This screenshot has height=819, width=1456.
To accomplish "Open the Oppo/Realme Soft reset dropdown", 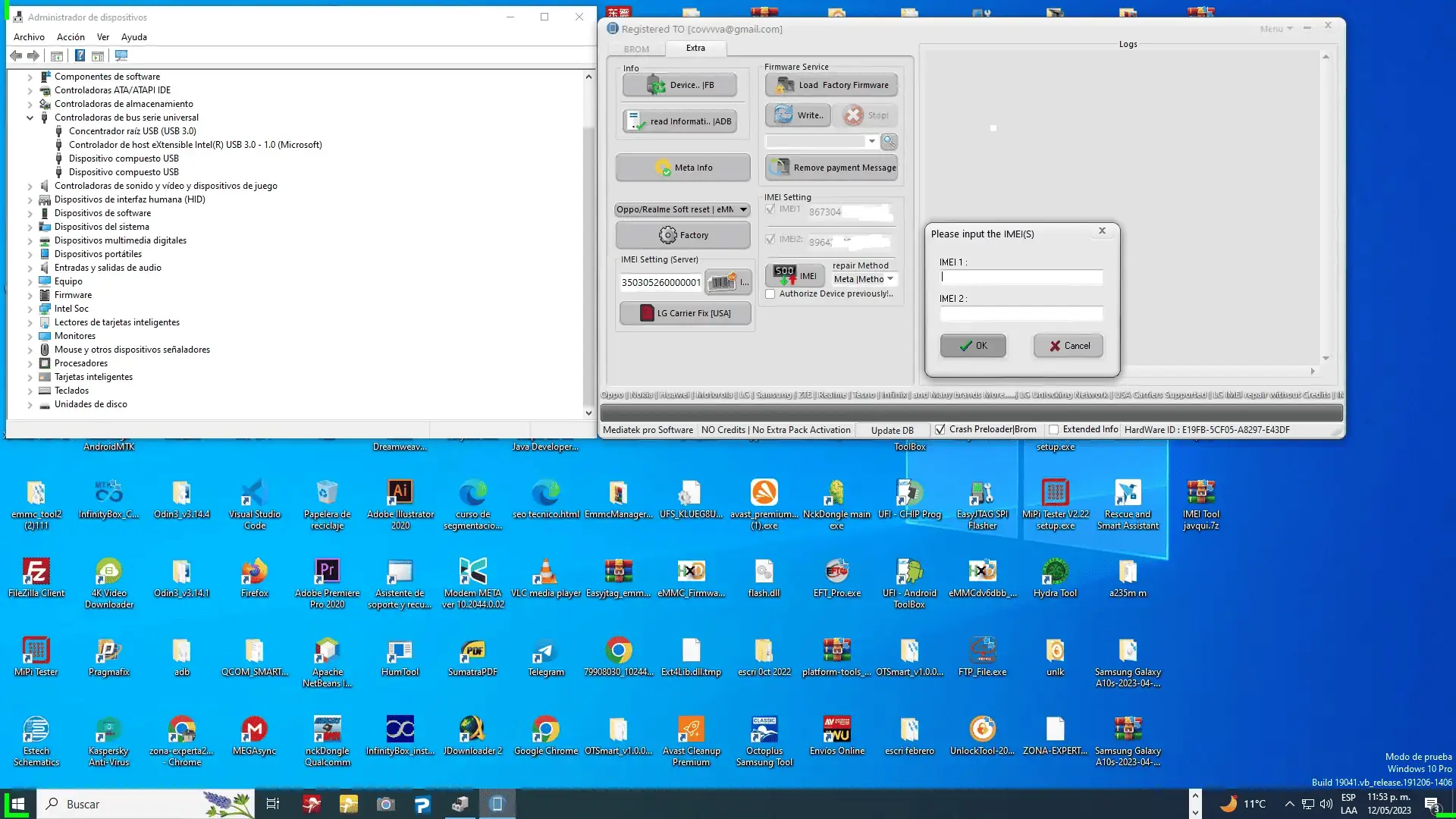I will click(x=682, y=209).
